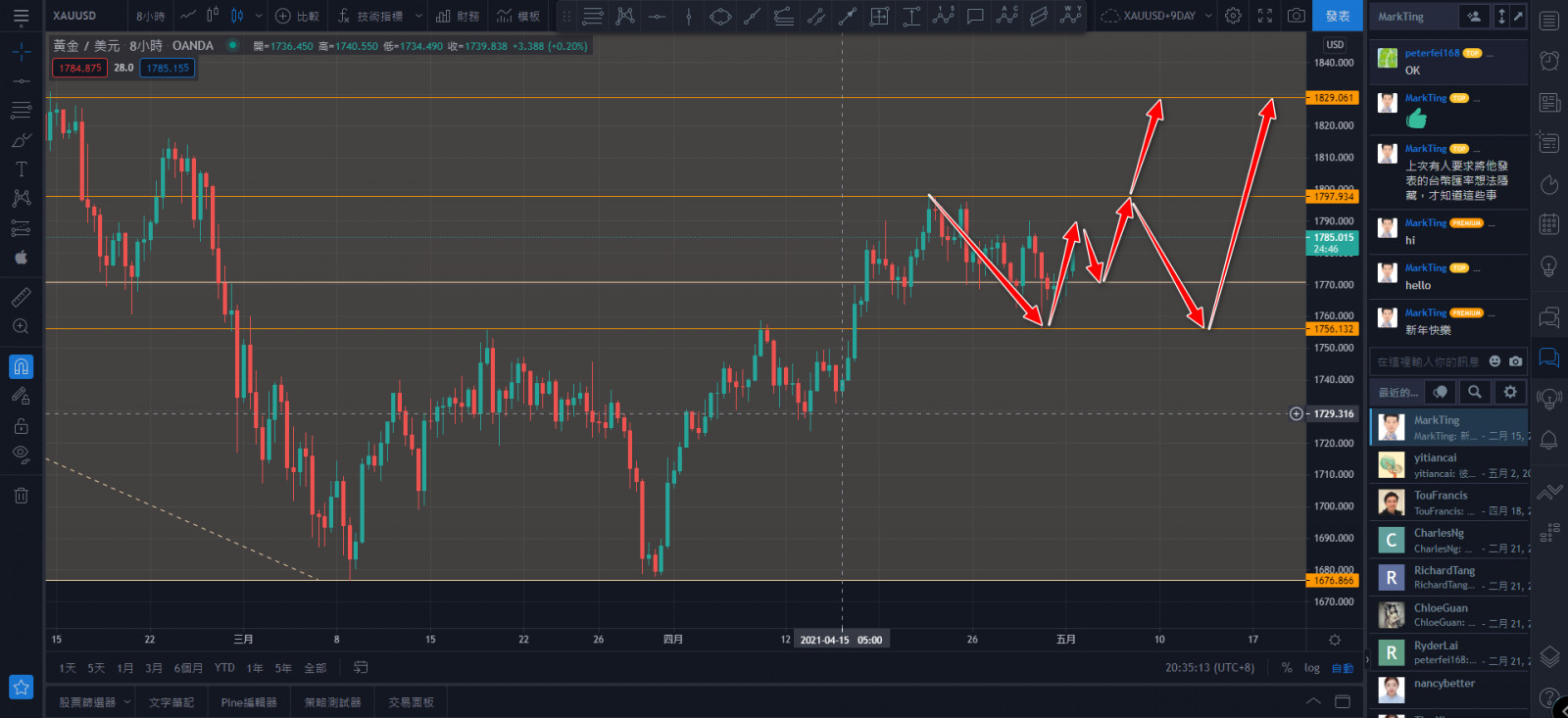Toggle auto scale mode
The image size is (1568, 718).
tap(1343, 668)
